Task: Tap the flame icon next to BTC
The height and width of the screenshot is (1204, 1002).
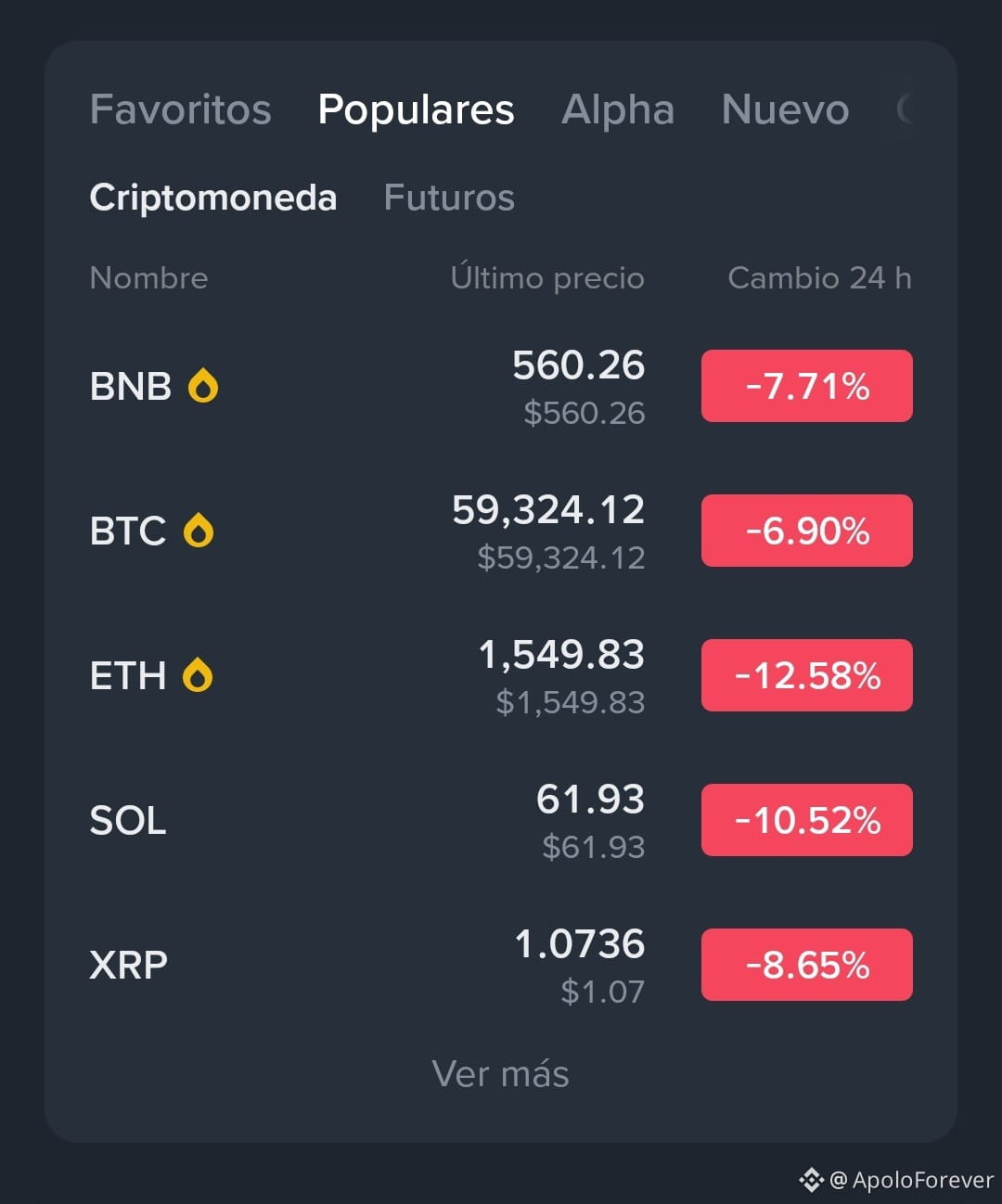Action: (199, 531)
